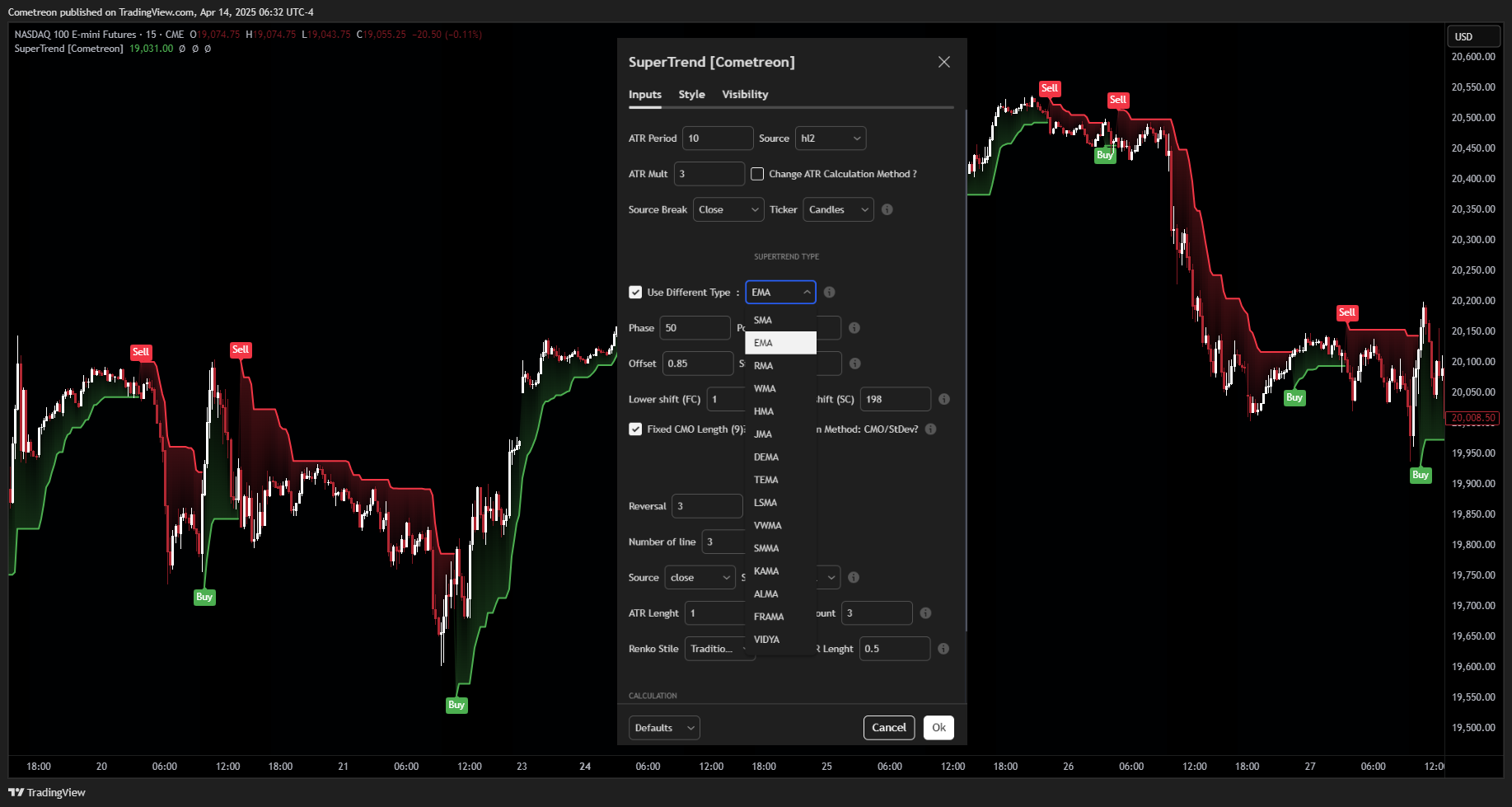Toggle Change ATR Calculation Method checkbox
Image resolution: width=1512 pixels, height=807 pixels.
point(757,174)
